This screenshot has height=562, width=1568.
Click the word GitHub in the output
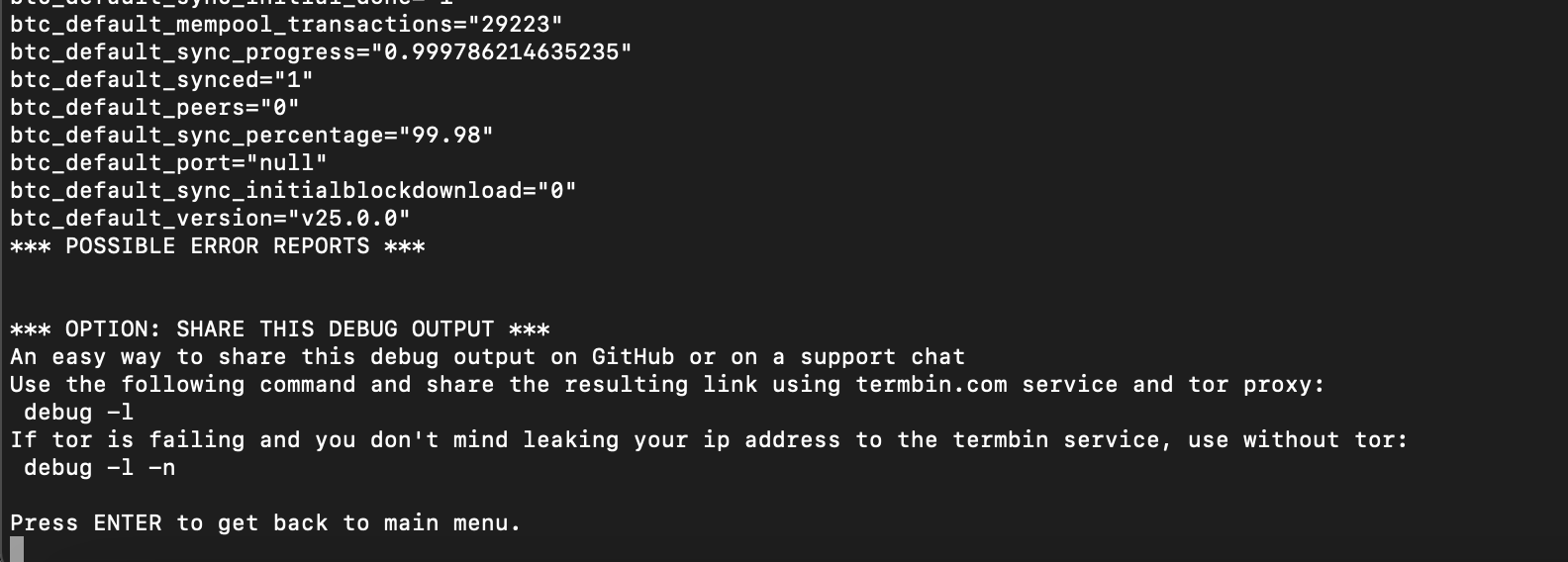point(634,356)
